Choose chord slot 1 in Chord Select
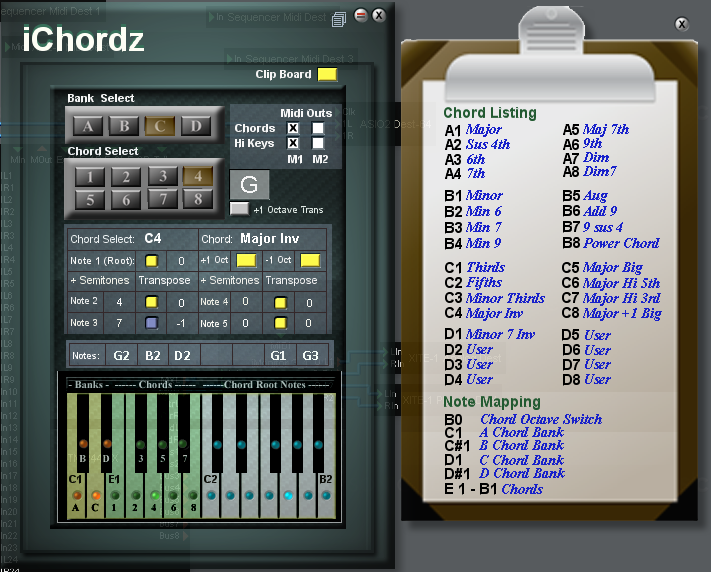Image resolution: width=711 pixels, height=572 pixels. pos(89,177)
